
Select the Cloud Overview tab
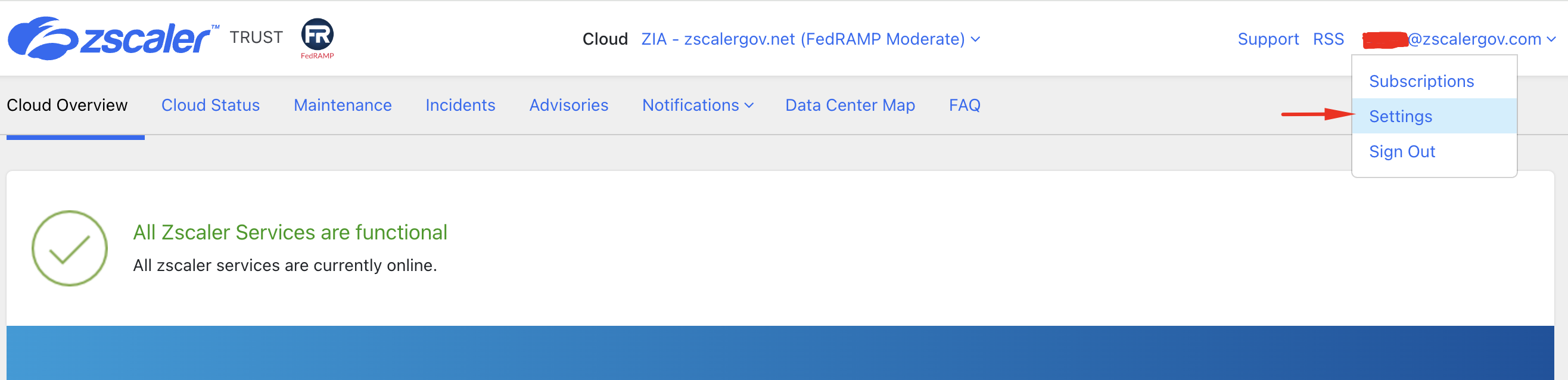pyautogui.click(x=67, y=105)
